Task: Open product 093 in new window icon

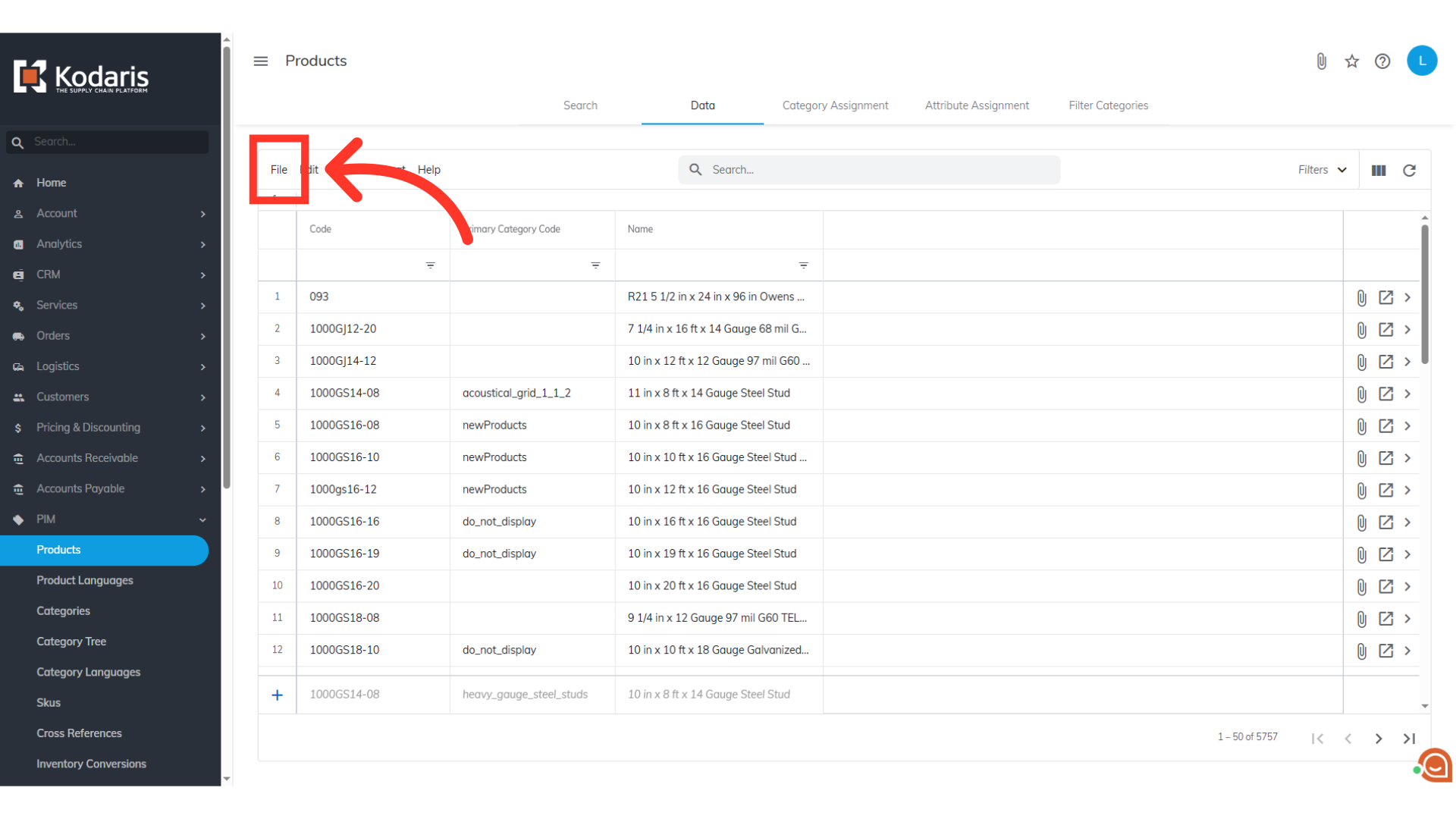Action: point(1385,297)
